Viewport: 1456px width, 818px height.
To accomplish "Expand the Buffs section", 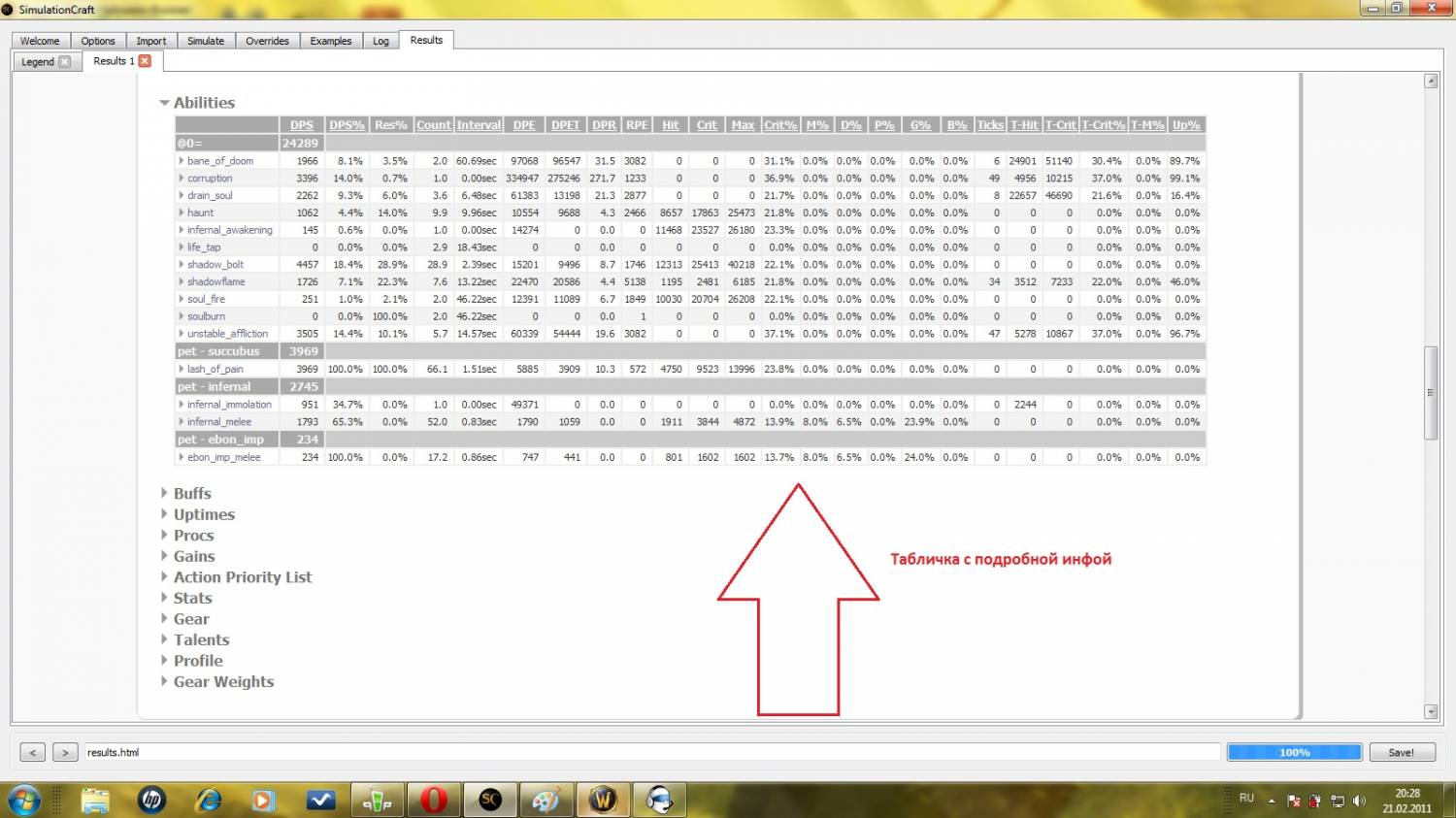I will pyautogui.click(x=164, y=493).
